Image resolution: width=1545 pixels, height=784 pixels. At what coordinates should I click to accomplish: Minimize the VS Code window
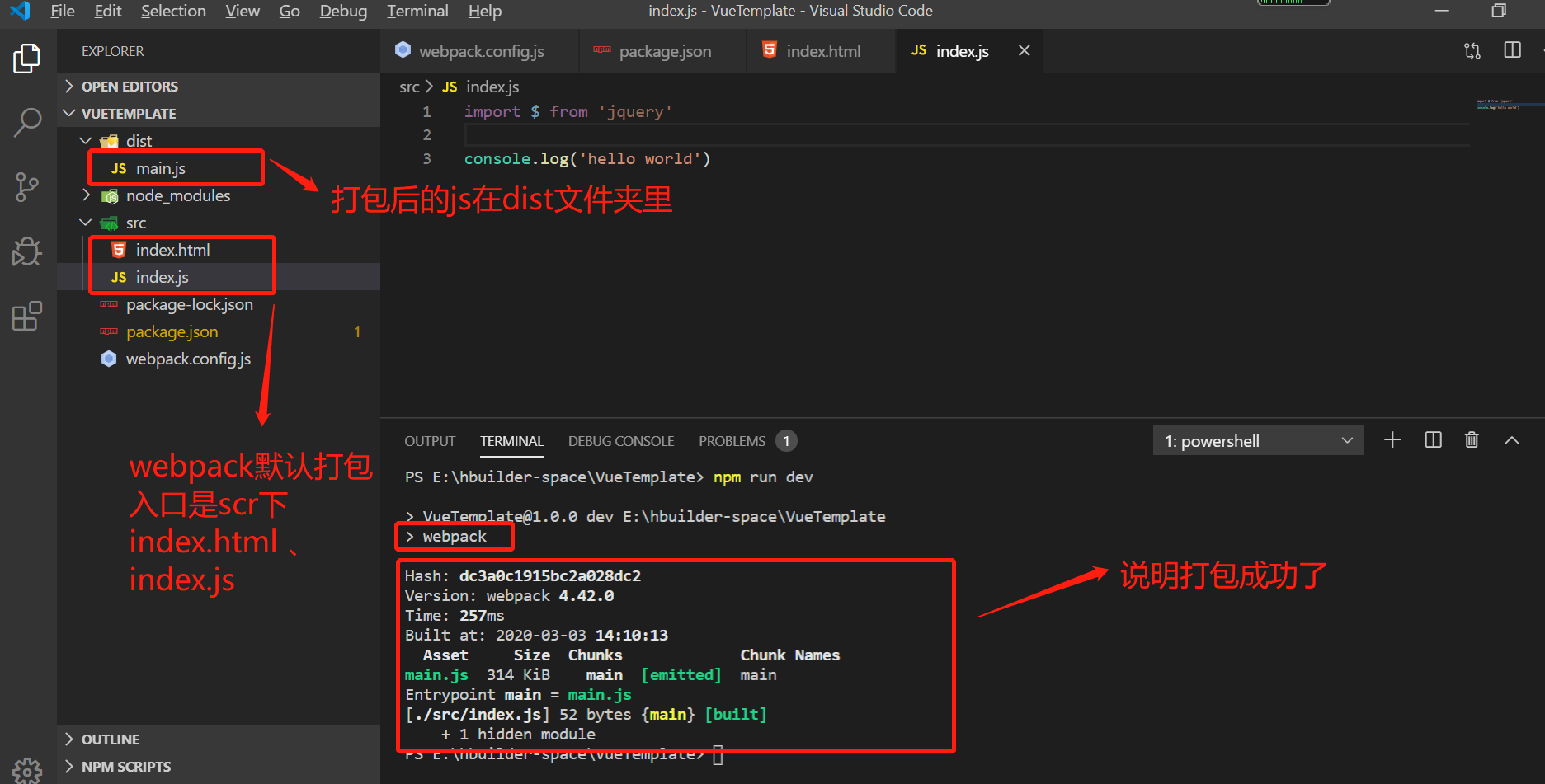pos(1442,11)
